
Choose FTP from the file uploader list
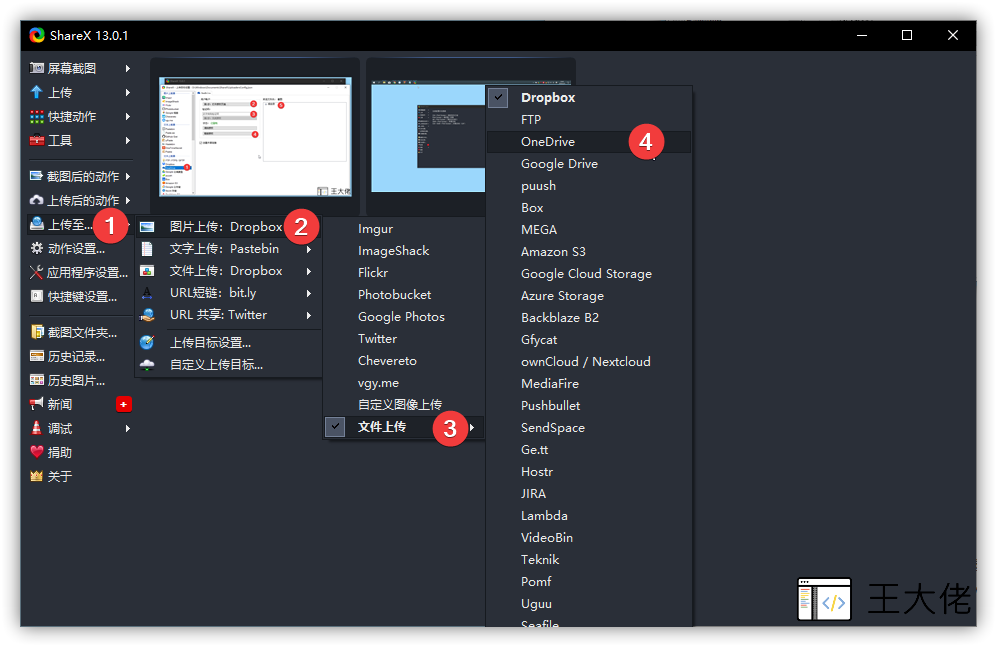point(589,119)
